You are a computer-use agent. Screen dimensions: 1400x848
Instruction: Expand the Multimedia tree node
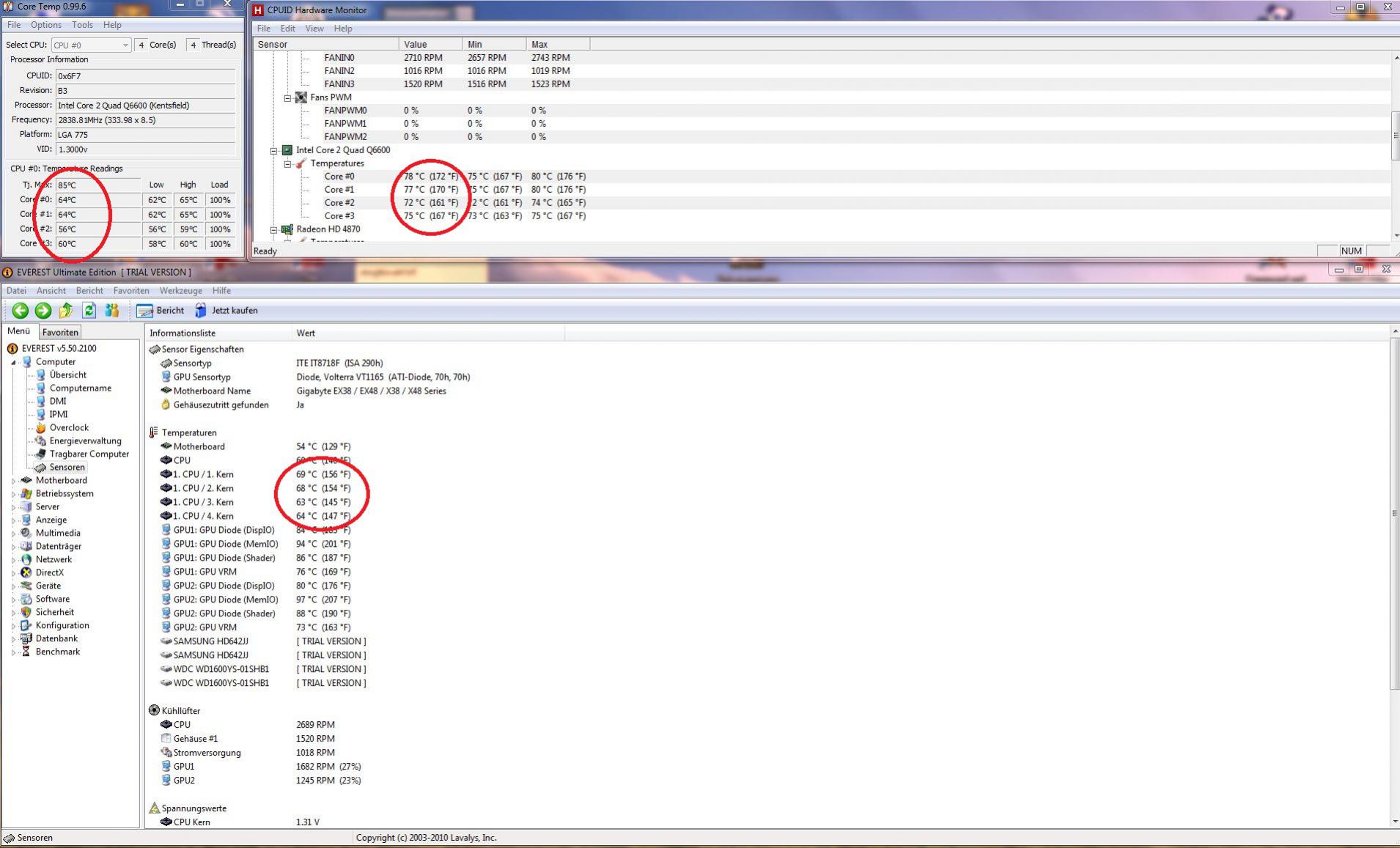(x=13, y=534)
